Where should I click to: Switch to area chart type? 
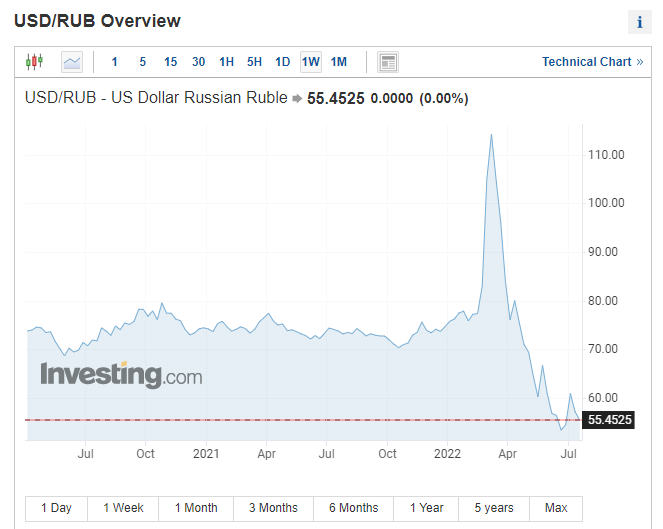click(72, 62)
